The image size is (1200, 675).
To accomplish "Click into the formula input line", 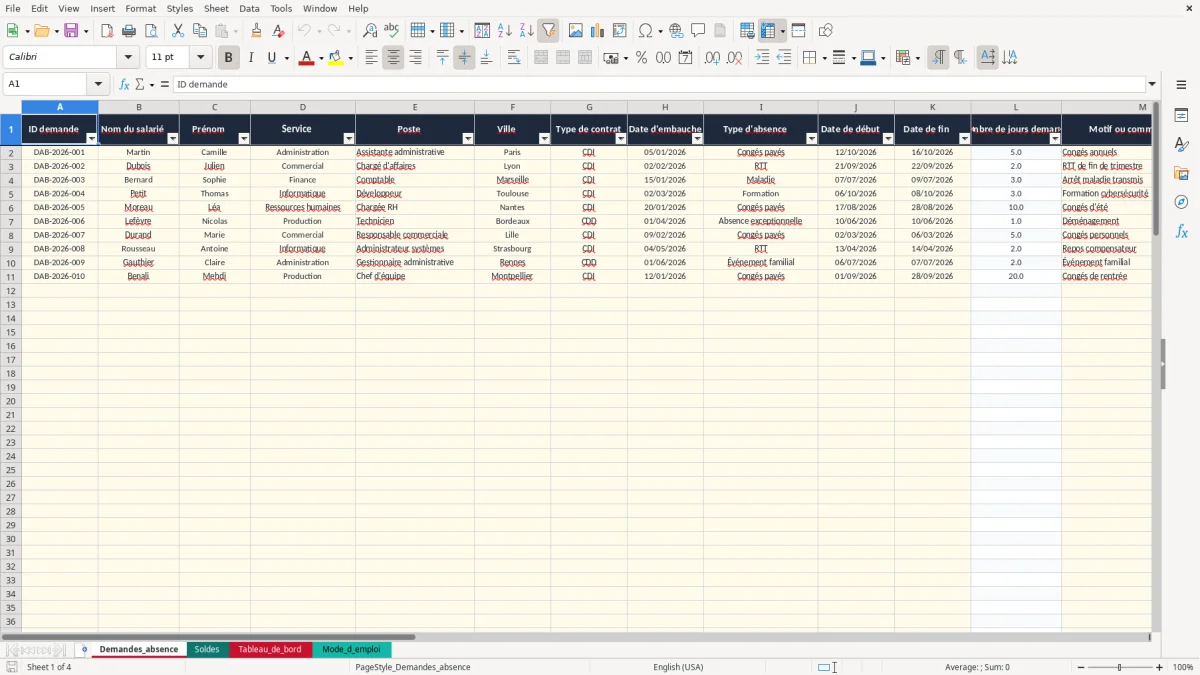I will [659, 84].
